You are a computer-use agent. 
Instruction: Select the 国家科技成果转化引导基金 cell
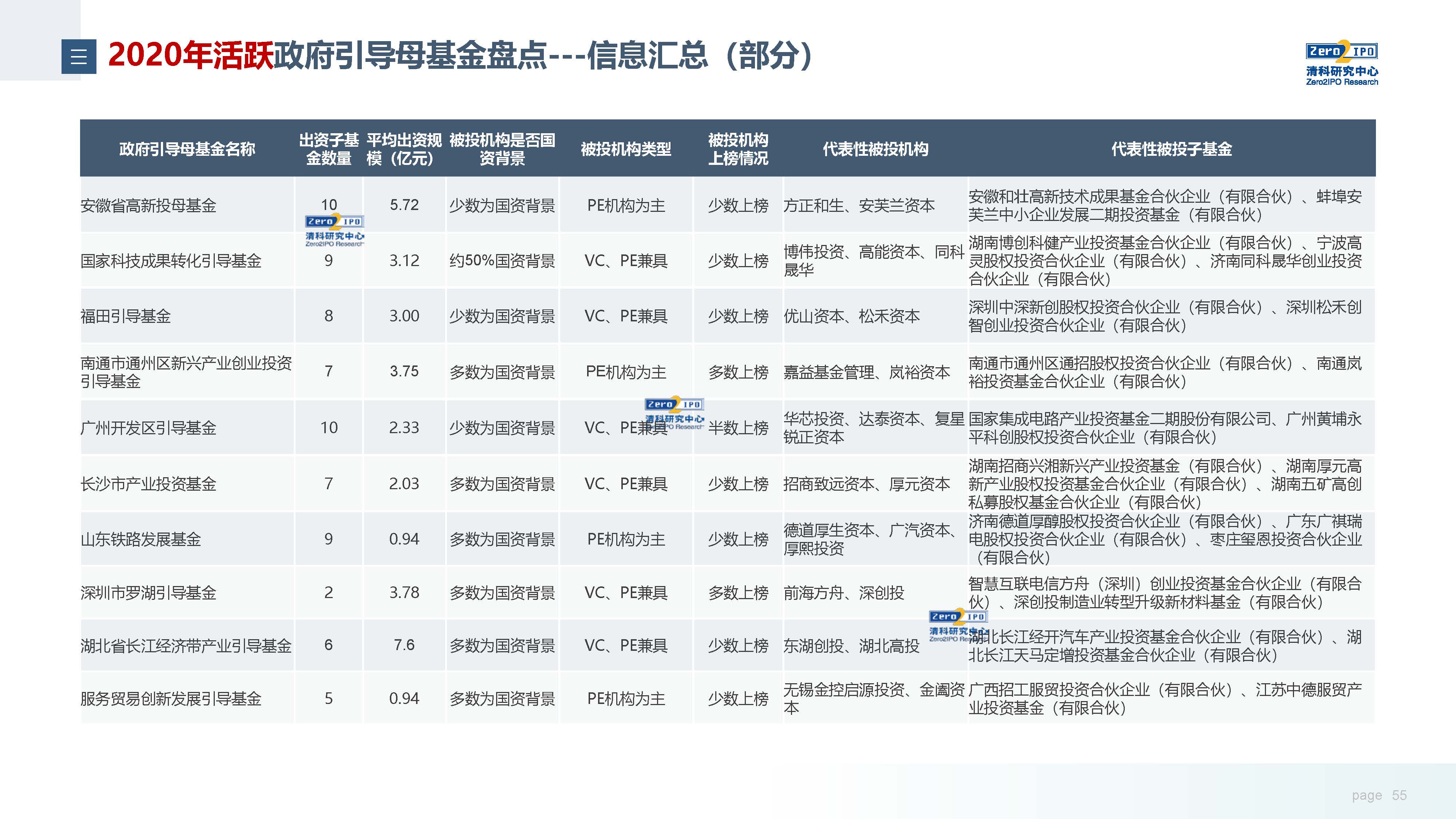(x=171, y=261)
